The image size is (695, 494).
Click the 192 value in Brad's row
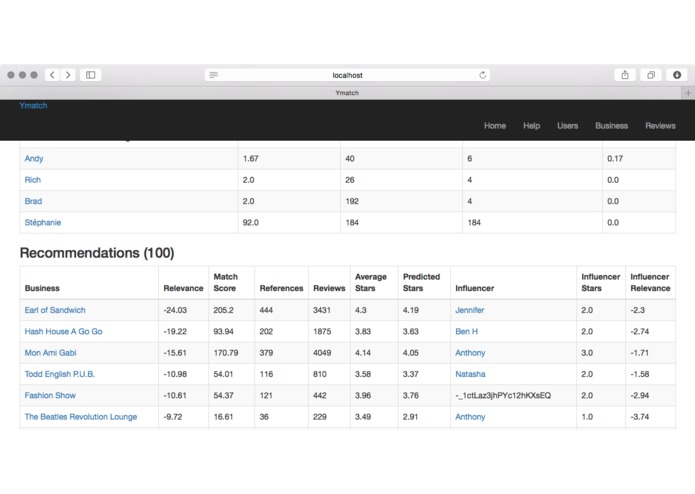[x=352, y=201]
